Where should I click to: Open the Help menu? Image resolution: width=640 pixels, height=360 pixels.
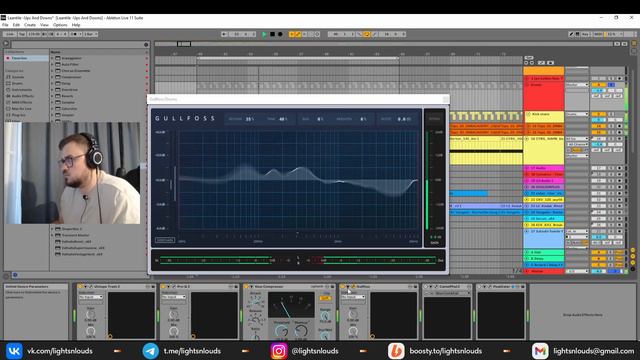[x=76, y=25]
